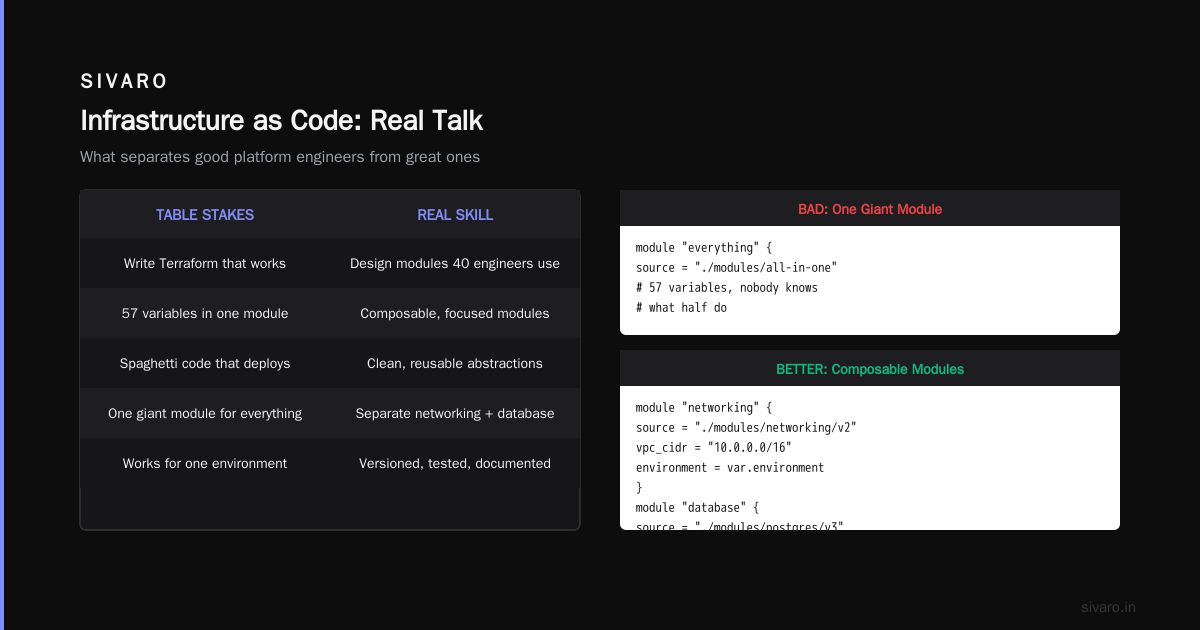Click 'Works for one environment' cell
Screen dimensions: 1200x630
click(205, 464)
